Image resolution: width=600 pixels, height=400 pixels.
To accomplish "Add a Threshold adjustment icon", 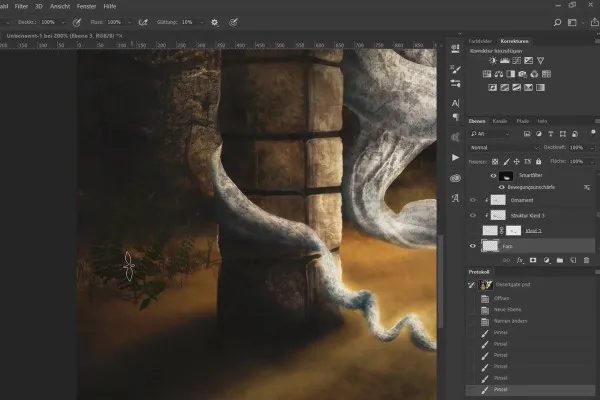I will pos(517,88).
